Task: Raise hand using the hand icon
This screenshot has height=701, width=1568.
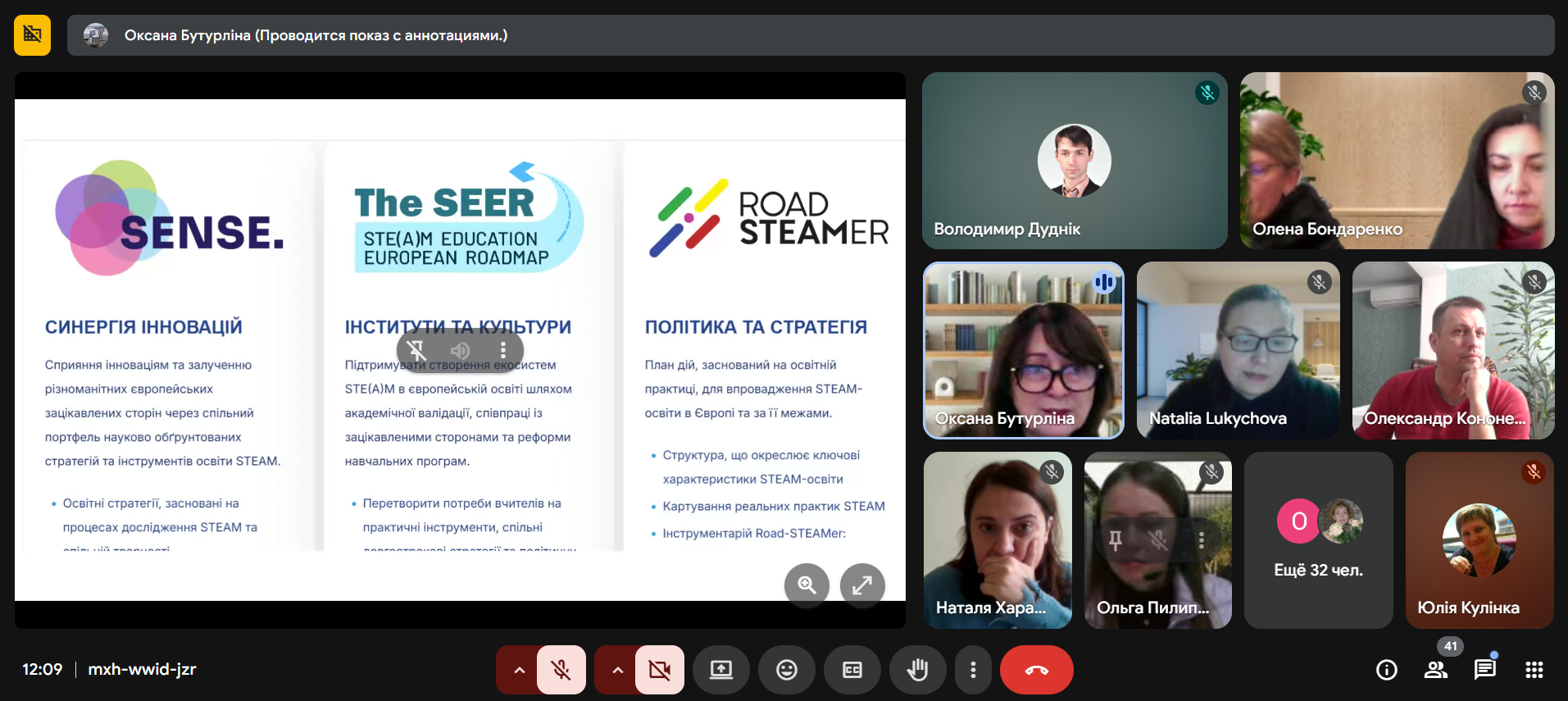Action: coord(917,670)
